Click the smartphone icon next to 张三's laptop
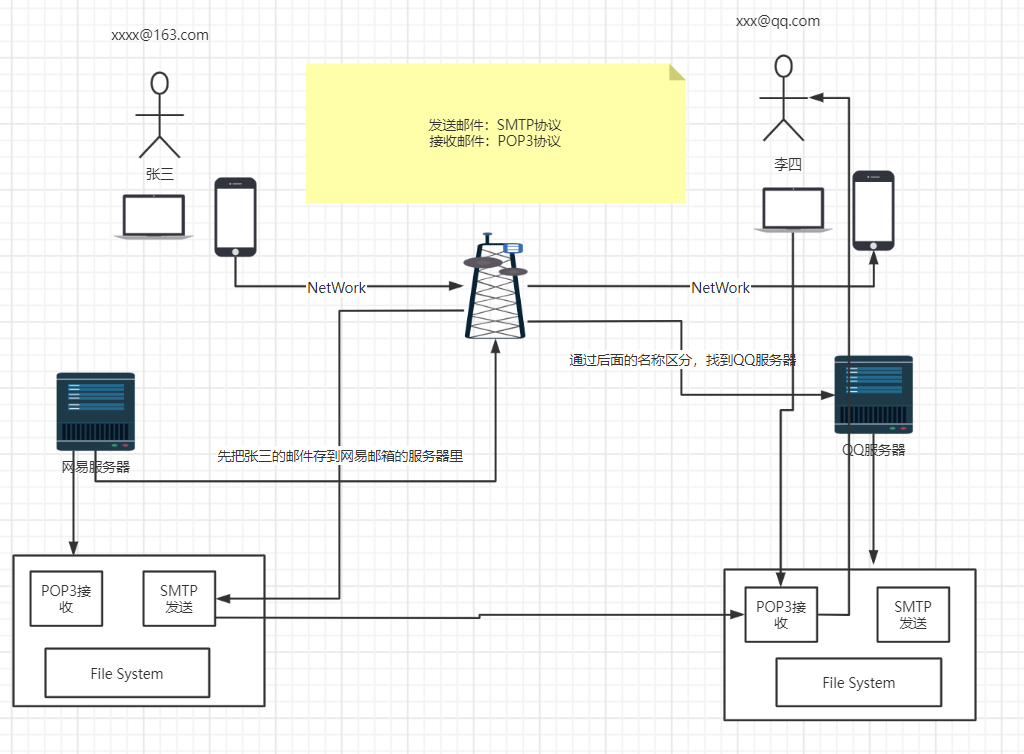 pos(235,217)
